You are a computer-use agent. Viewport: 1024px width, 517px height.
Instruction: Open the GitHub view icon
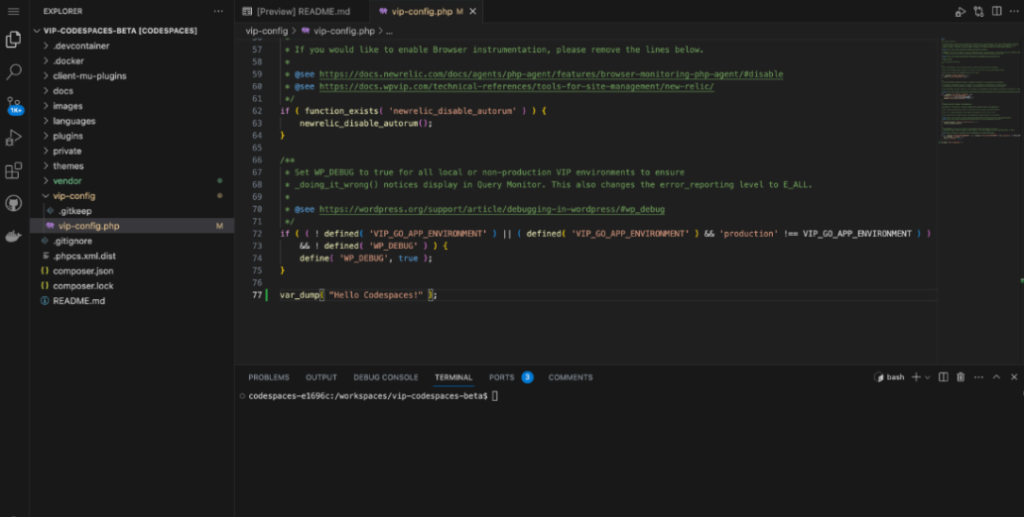[13, 203]
